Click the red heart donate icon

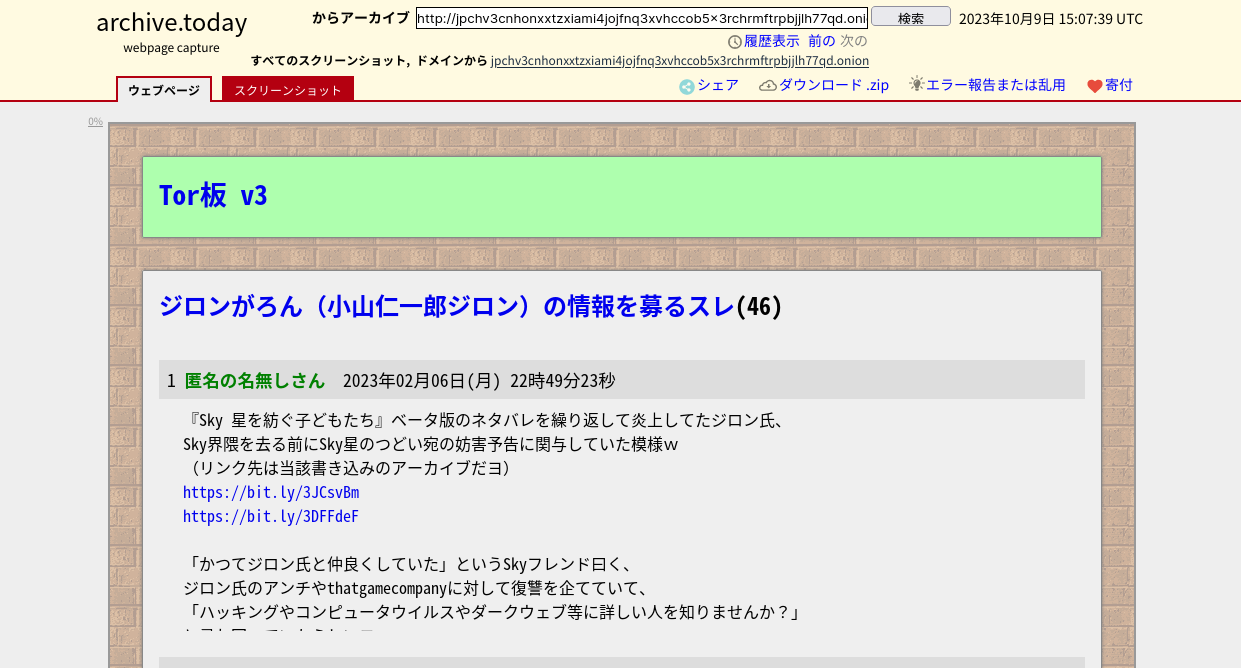coord(1094,87)
